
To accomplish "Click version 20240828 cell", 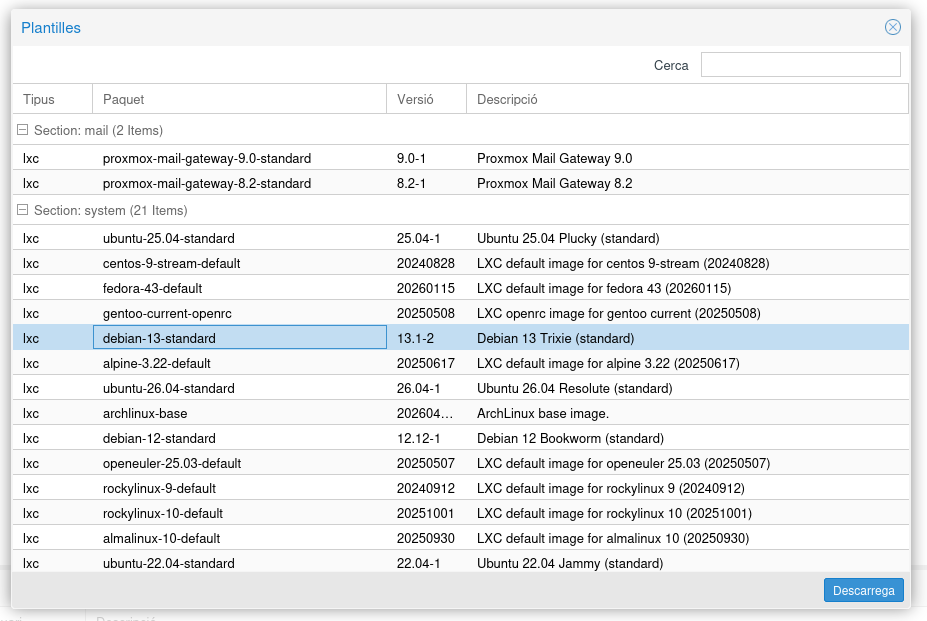I will [426, 263].
